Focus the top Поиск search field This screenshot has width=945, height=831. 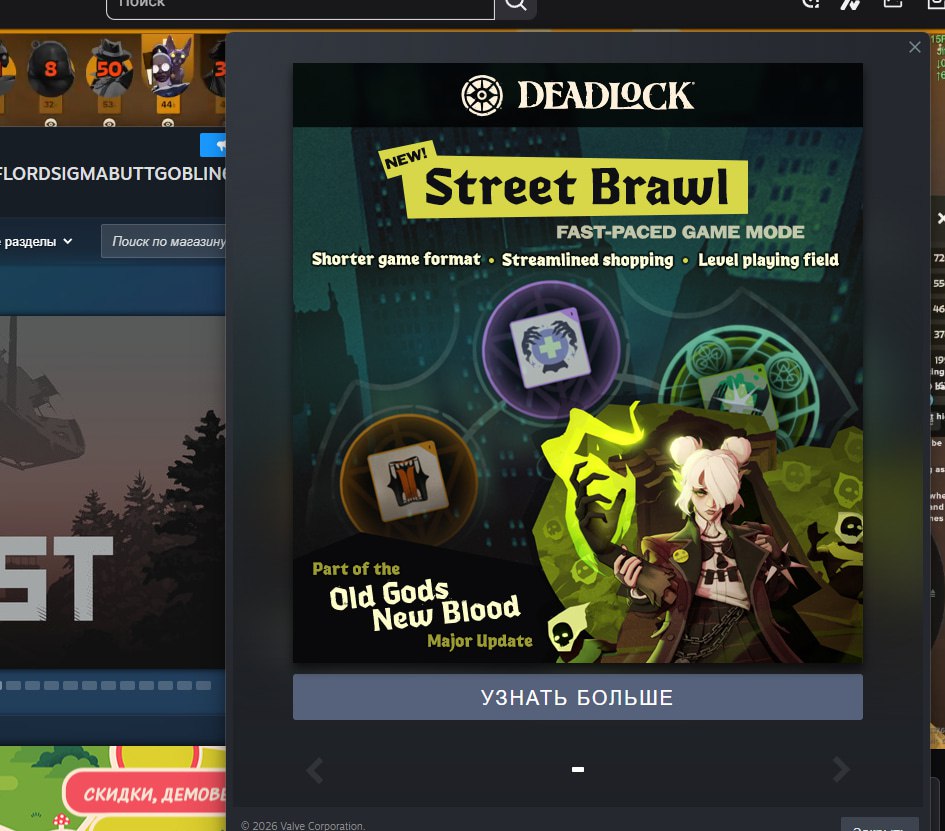300,6
